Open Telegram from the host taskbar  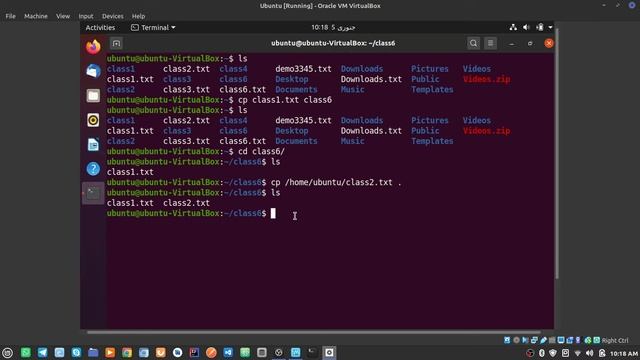[42, 353]
